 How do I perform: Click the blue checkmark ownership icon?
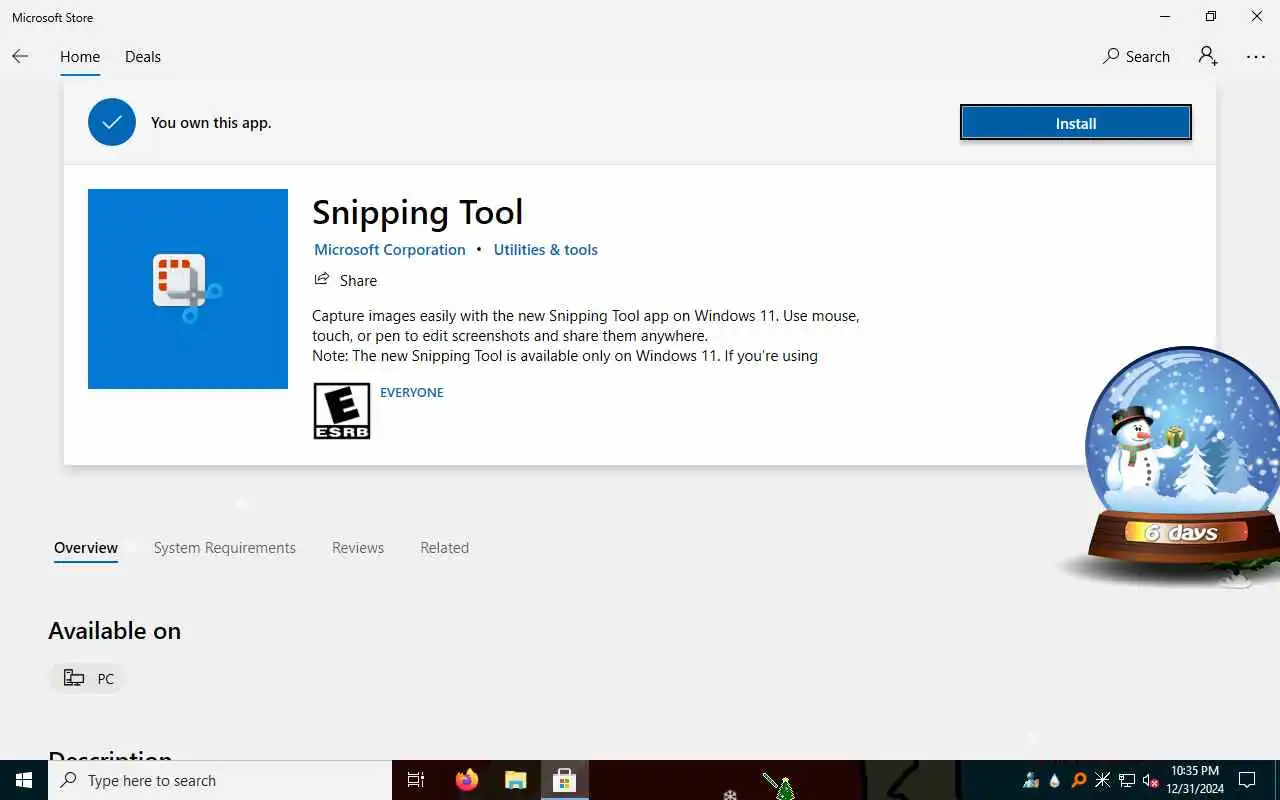112,122
